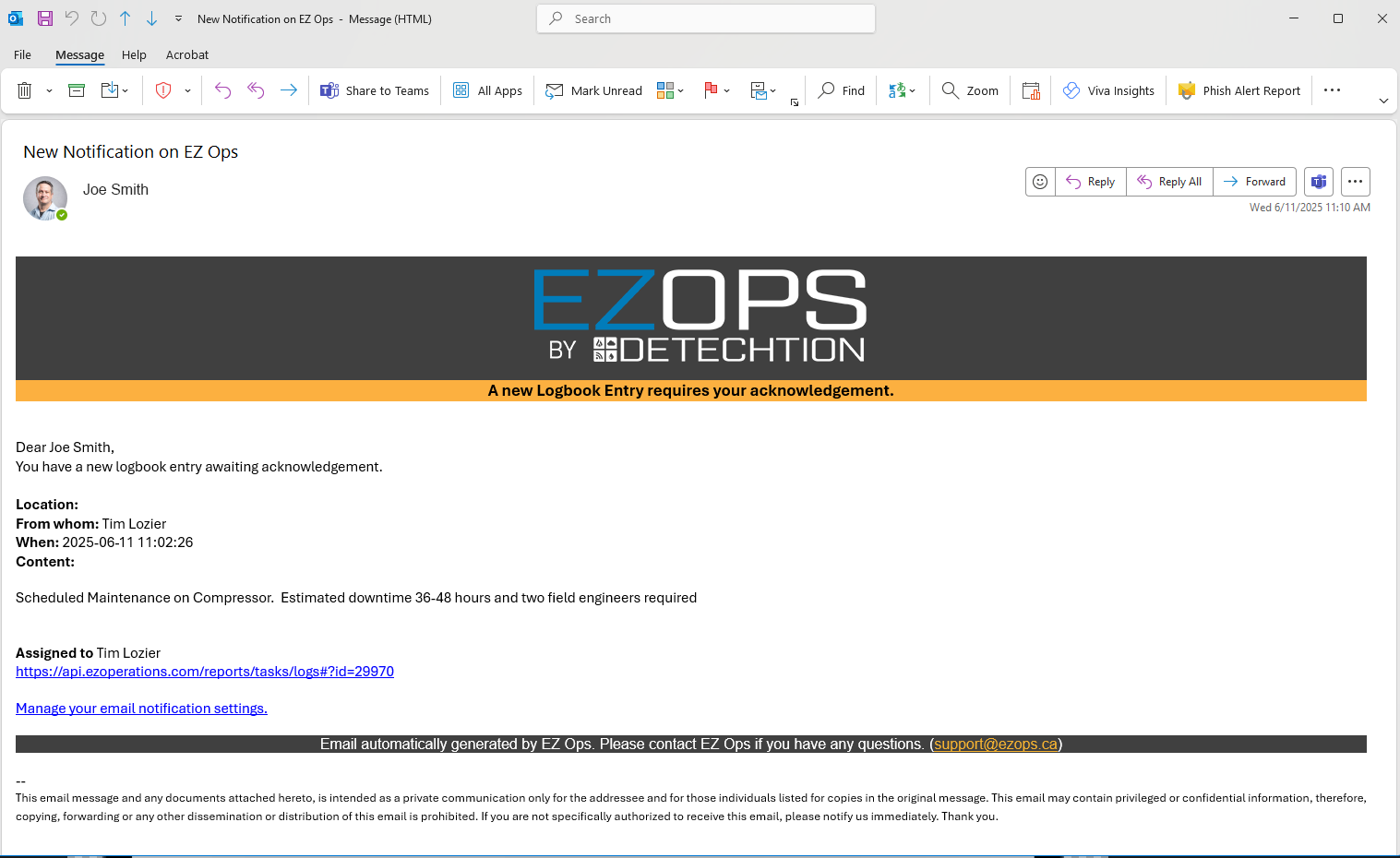
Task: Click Manage your email notification settings link
Action: click(141, 709)
